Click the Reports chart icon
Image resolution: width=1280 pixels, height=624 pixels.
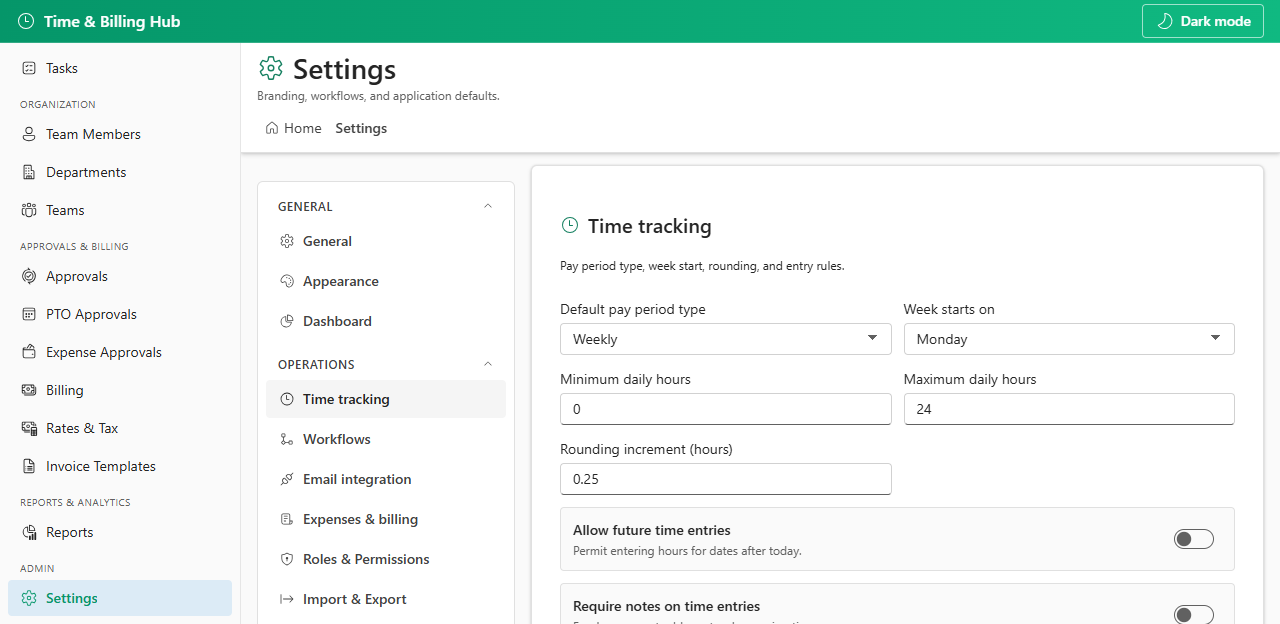pos(29,532)
